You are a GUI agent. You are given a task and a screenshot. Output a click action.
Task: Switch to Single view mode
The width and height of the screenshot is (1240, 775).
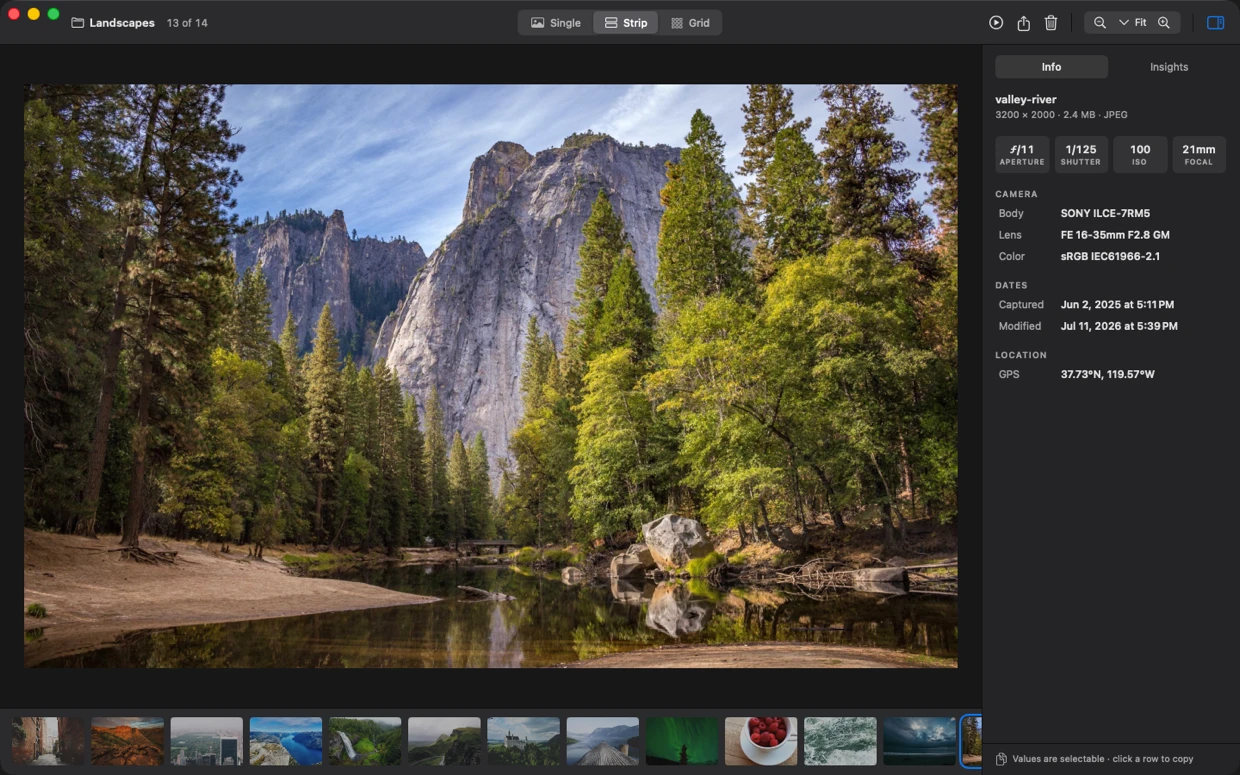coord(556,23)
